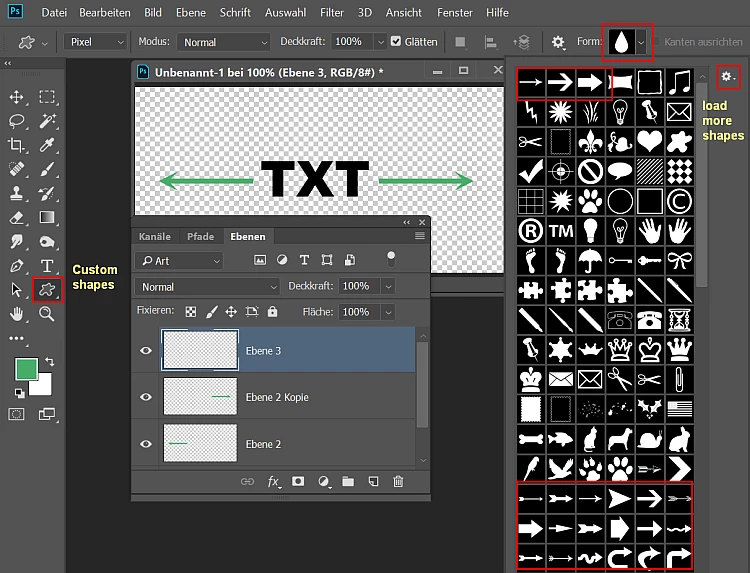
Task: Select the Custom Shape tool in toolbar
Action: click(x=47, y=289)
